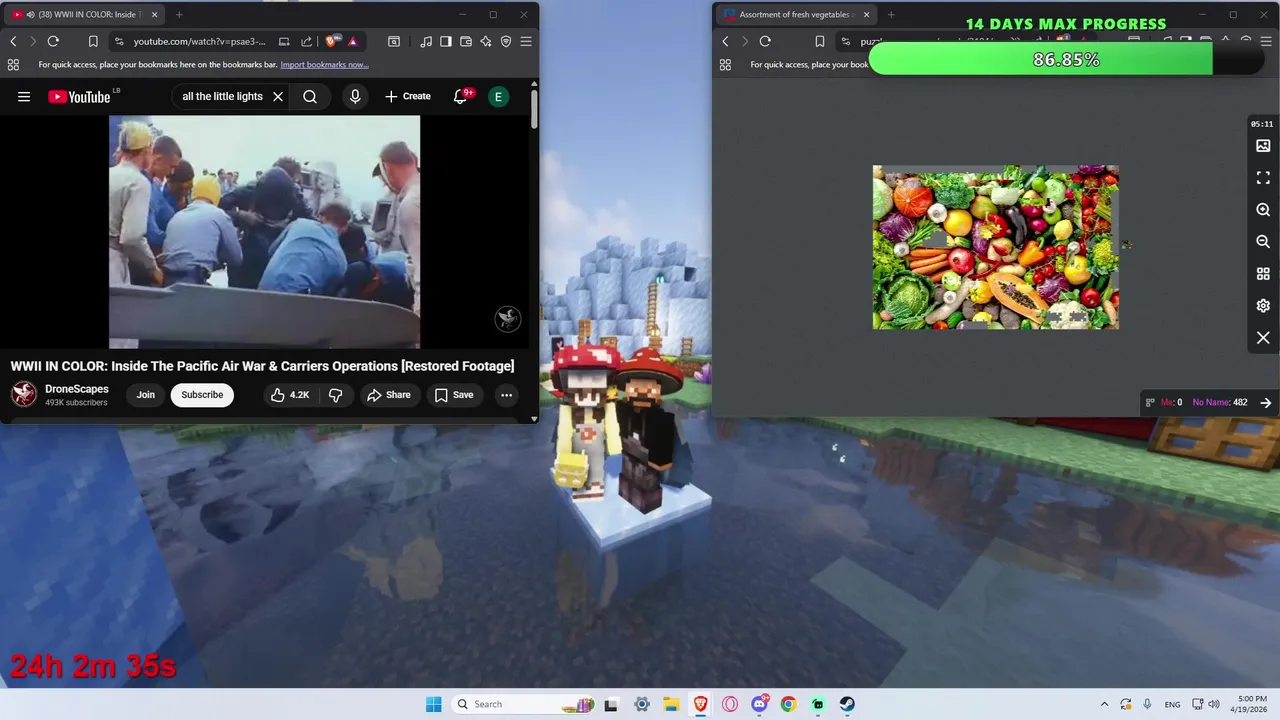Image resolution: width=1280 pixels, height=720 pixels.
Task: Bookmark the puzzle page
Action: point(820,41)
